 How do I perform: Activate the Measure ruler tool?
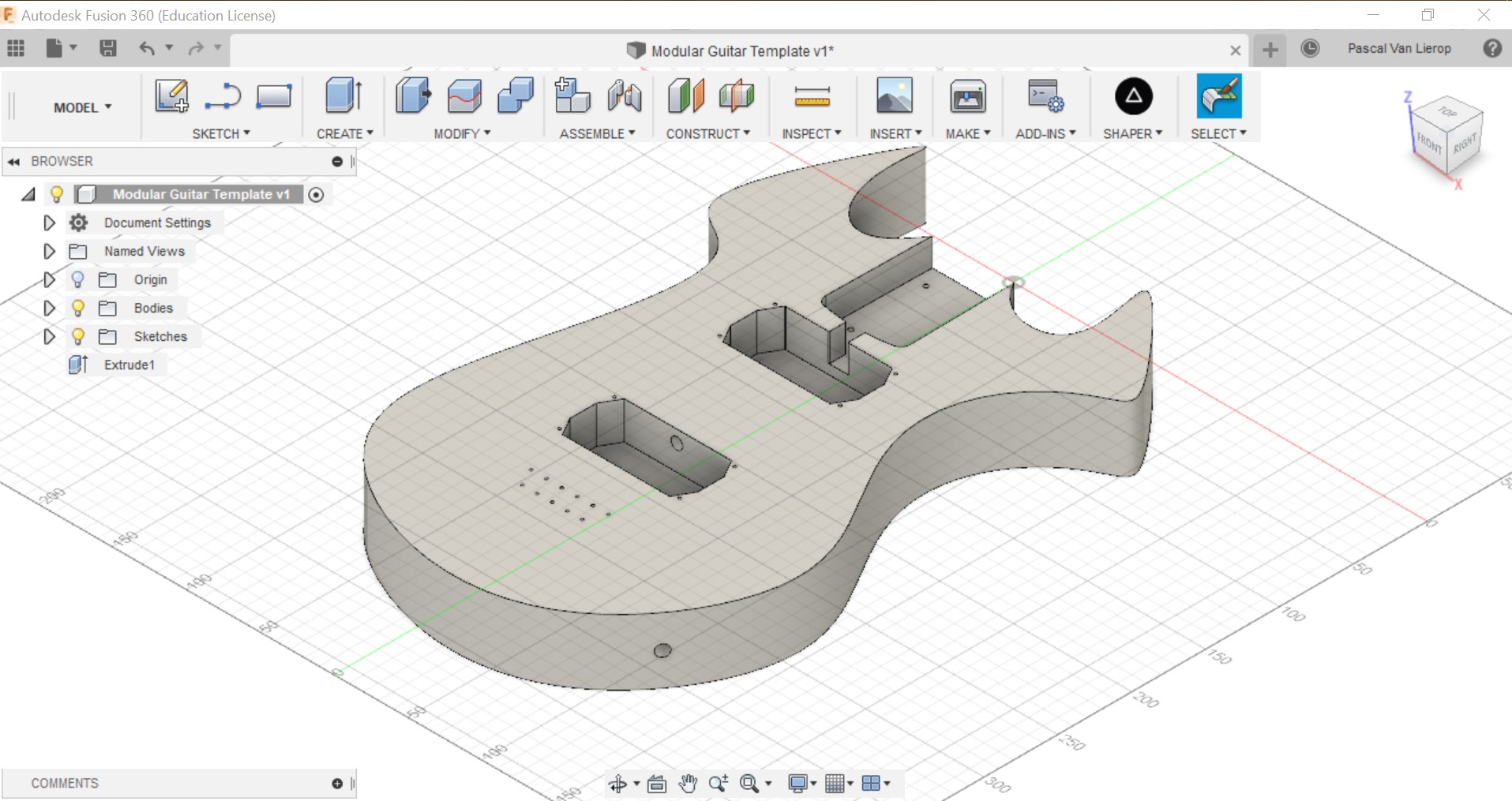(812, 97)
